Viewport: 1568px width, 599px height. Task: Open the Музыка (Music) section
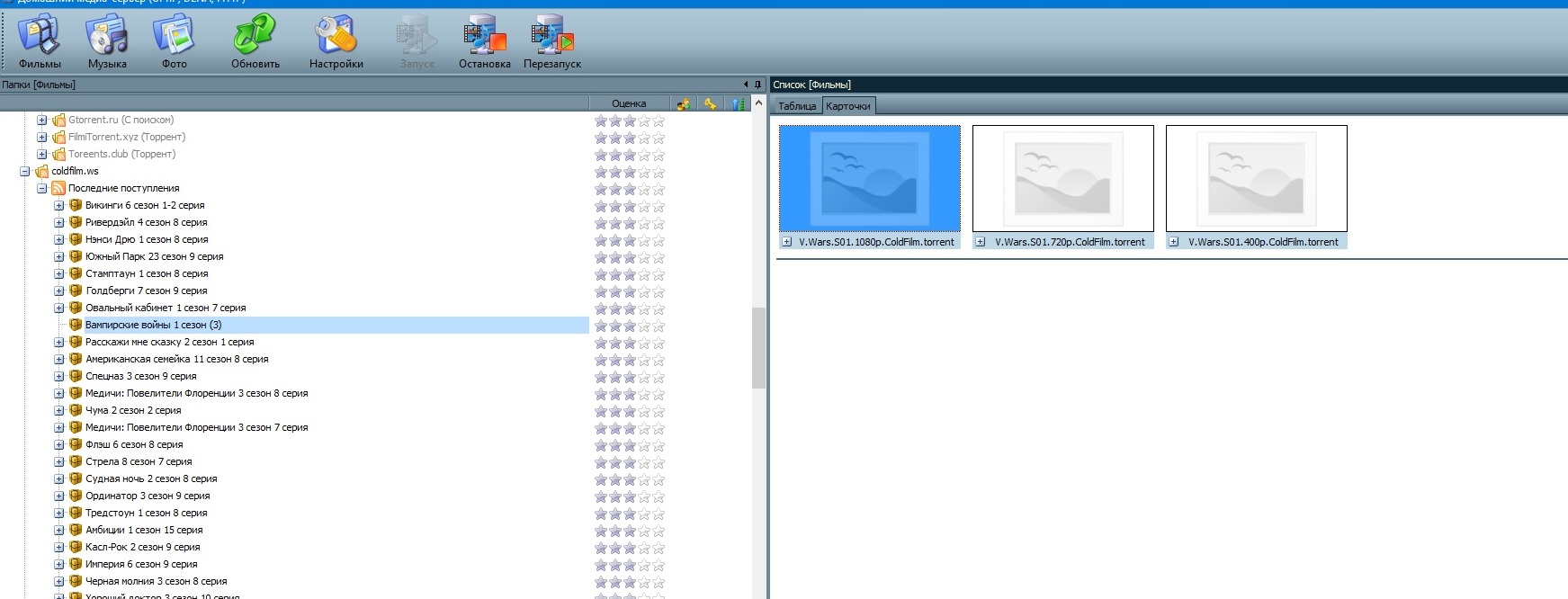107,41
